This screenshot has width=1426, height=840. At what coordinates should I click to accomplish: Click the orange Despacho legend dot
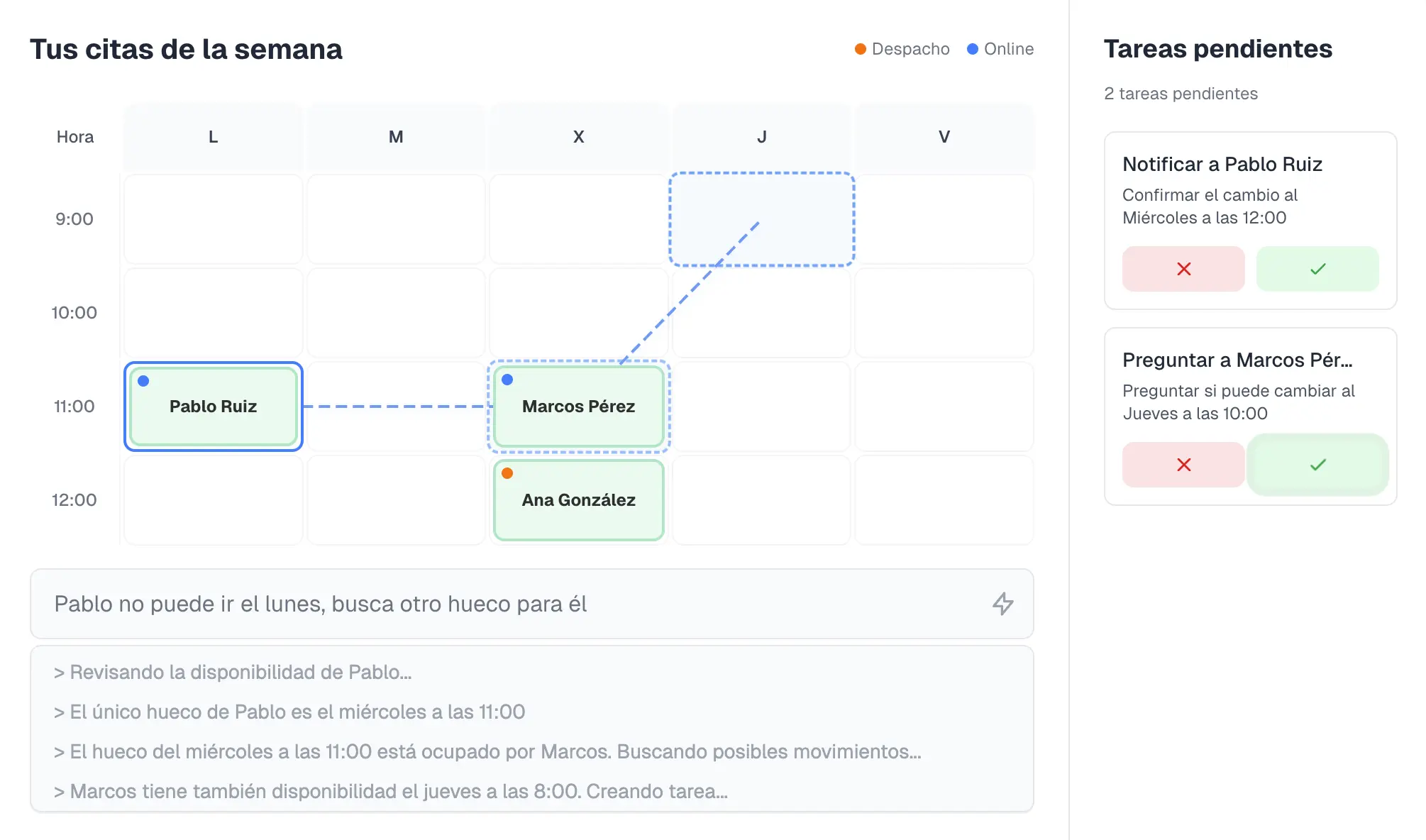(x=860, y=49)
